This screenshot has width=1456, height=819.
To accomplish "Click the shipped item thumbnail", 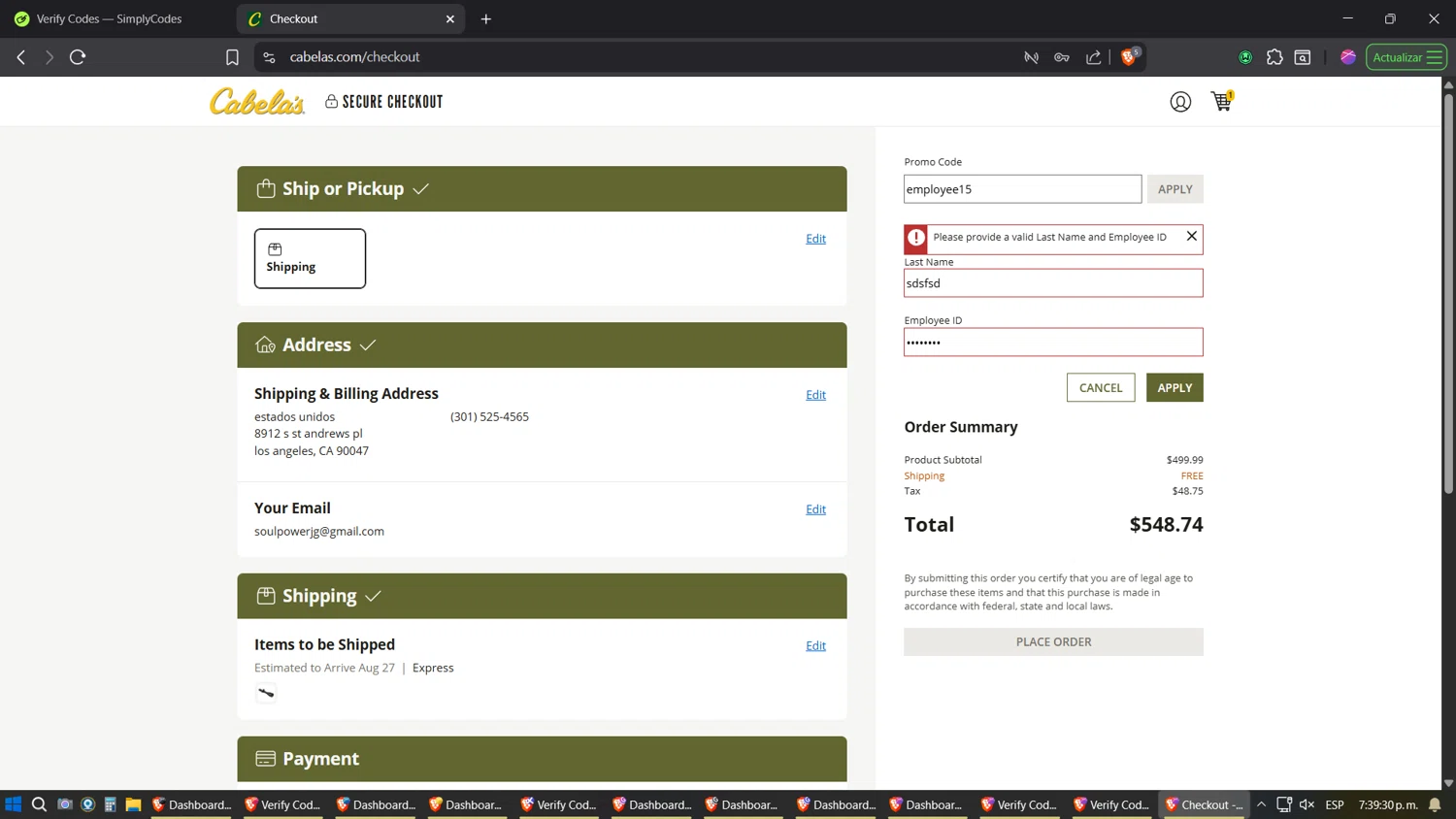I will click(266, 693).
